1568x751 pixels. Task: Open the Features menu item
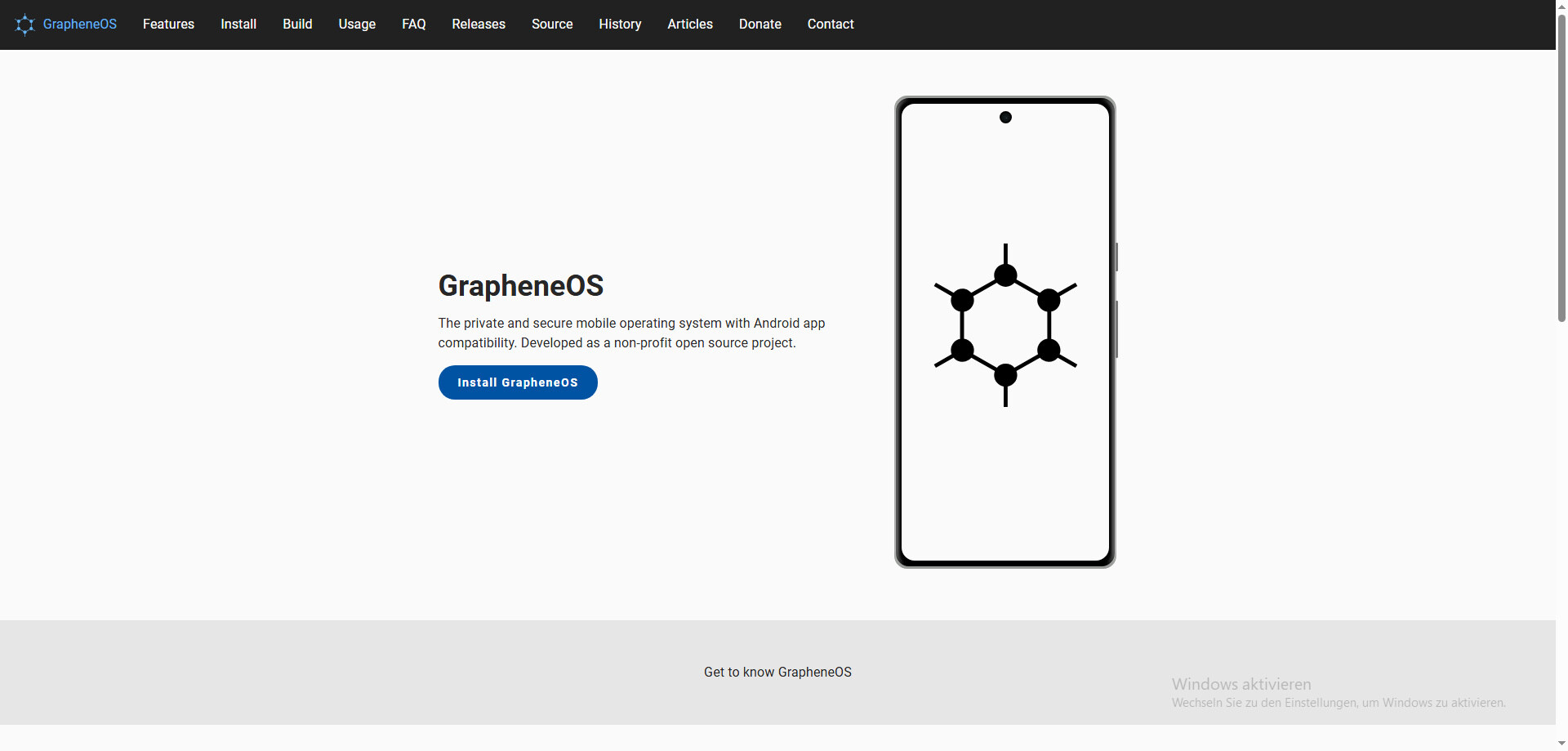(x=168, y=25)
